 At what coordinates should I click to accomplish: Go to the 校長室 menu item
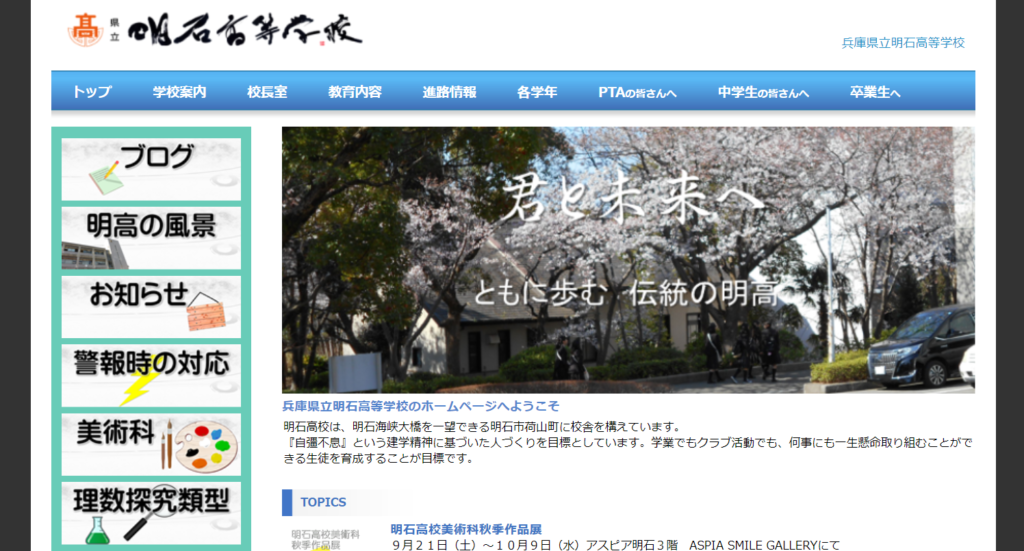267,92
